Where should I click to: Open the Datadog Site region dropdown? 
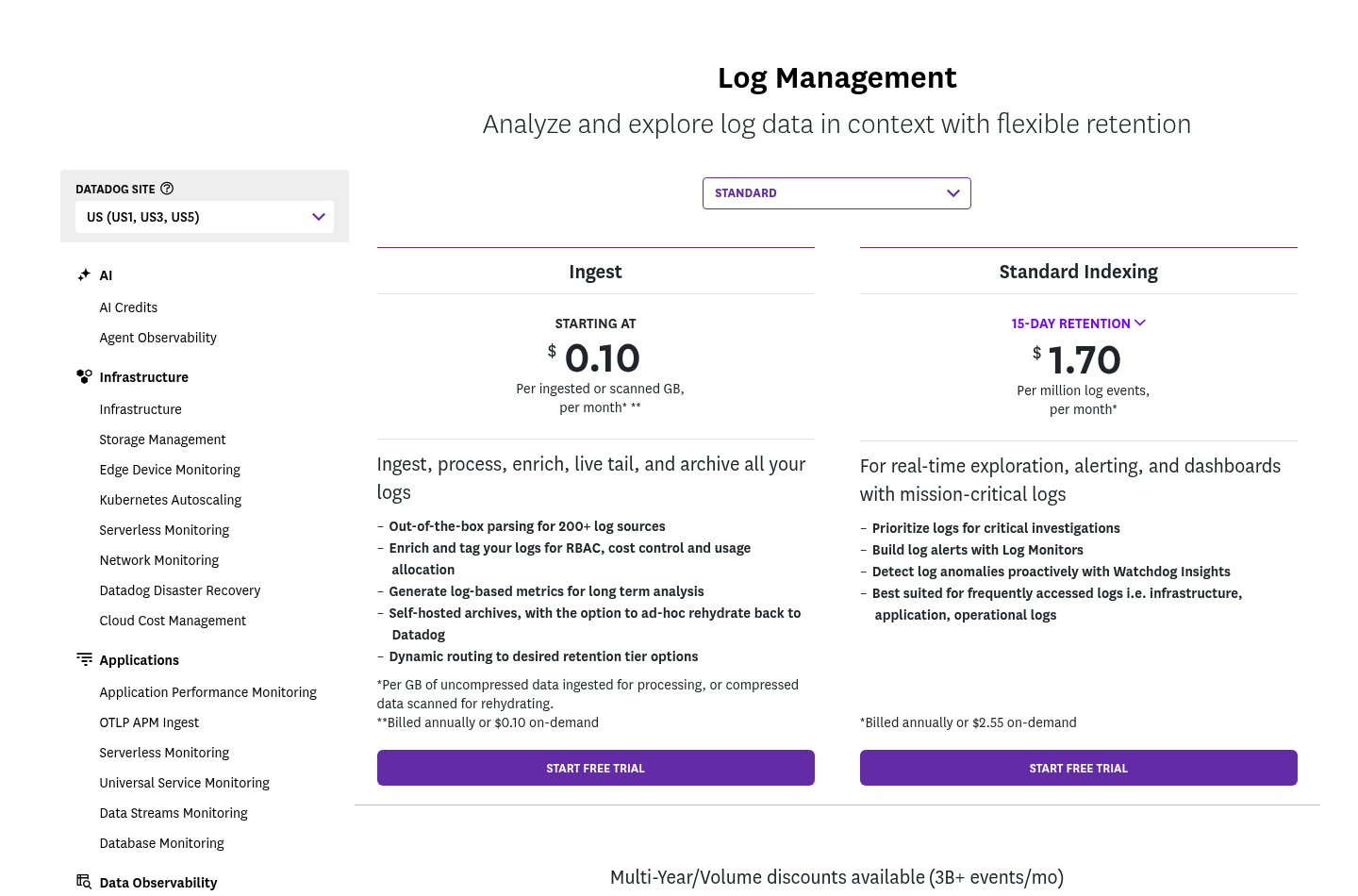click(205, 217)
